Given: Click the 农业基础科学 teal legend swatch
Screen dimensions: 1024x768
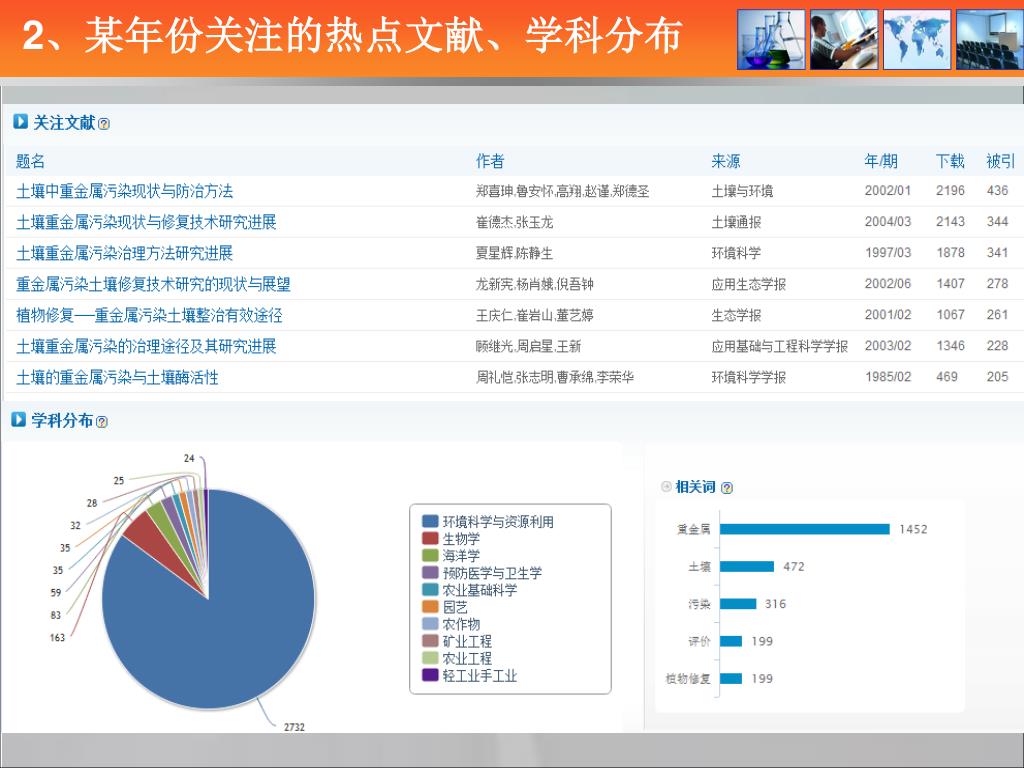Looking at the screenshot, I should coord(430,590).
